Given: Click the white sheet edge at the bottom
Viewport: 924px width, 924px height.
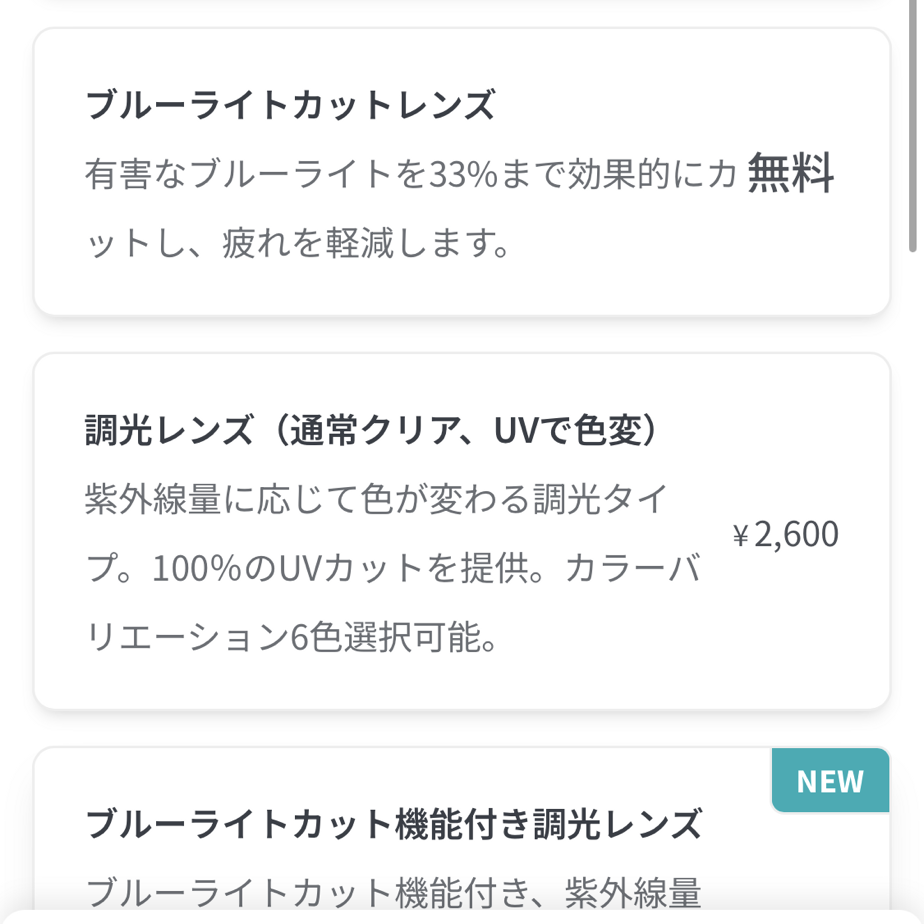Looking at the screenshot, I should (460, 918).
